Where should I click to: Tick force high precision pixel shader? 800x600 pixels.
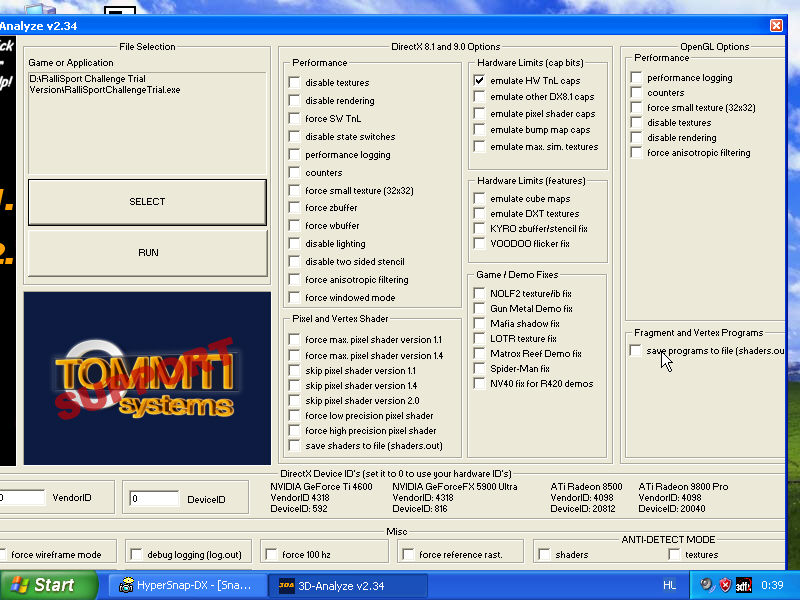point(294,430)
